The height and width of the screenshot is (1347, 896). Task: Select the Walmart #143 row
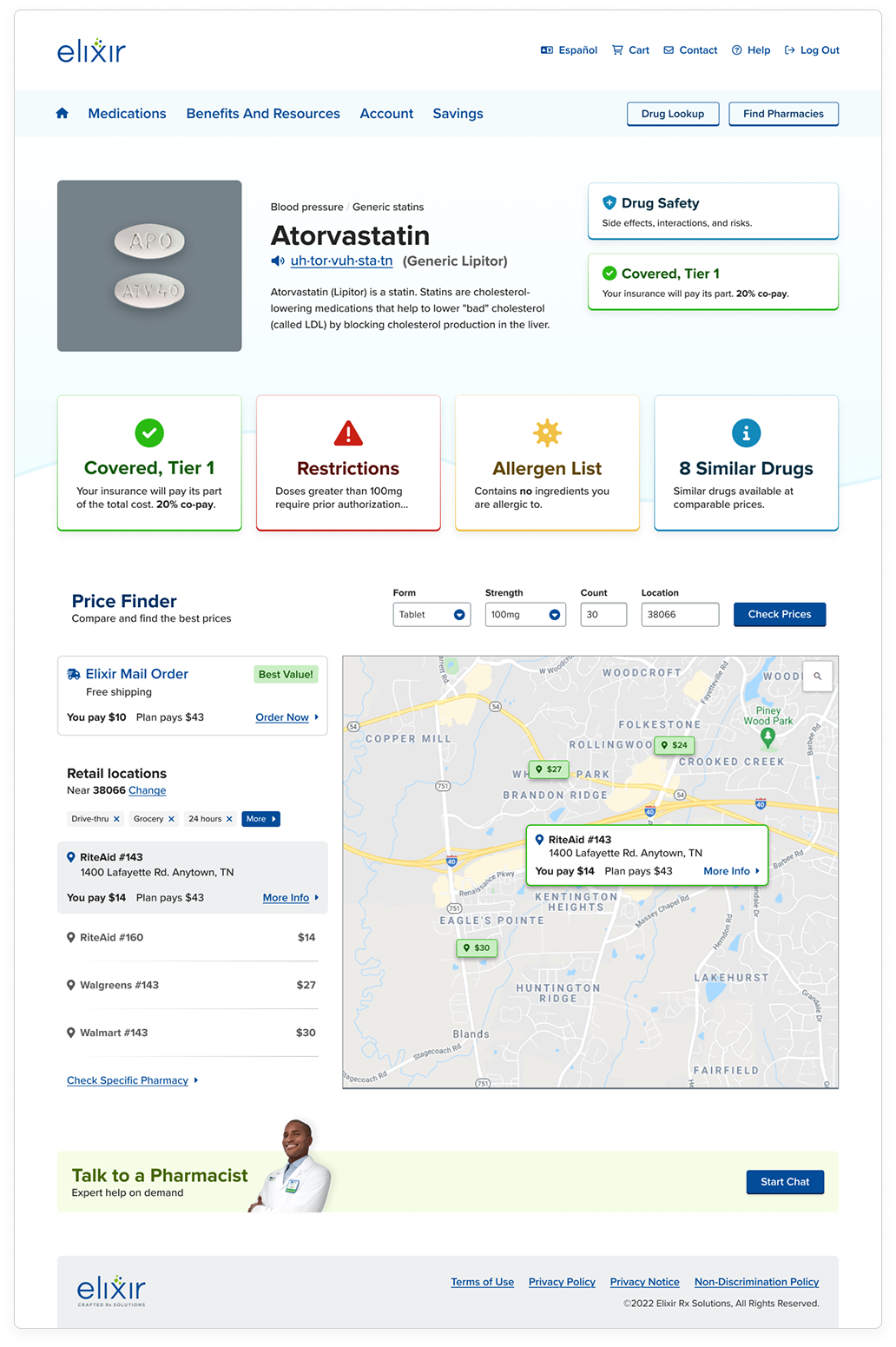point(192,1033)
